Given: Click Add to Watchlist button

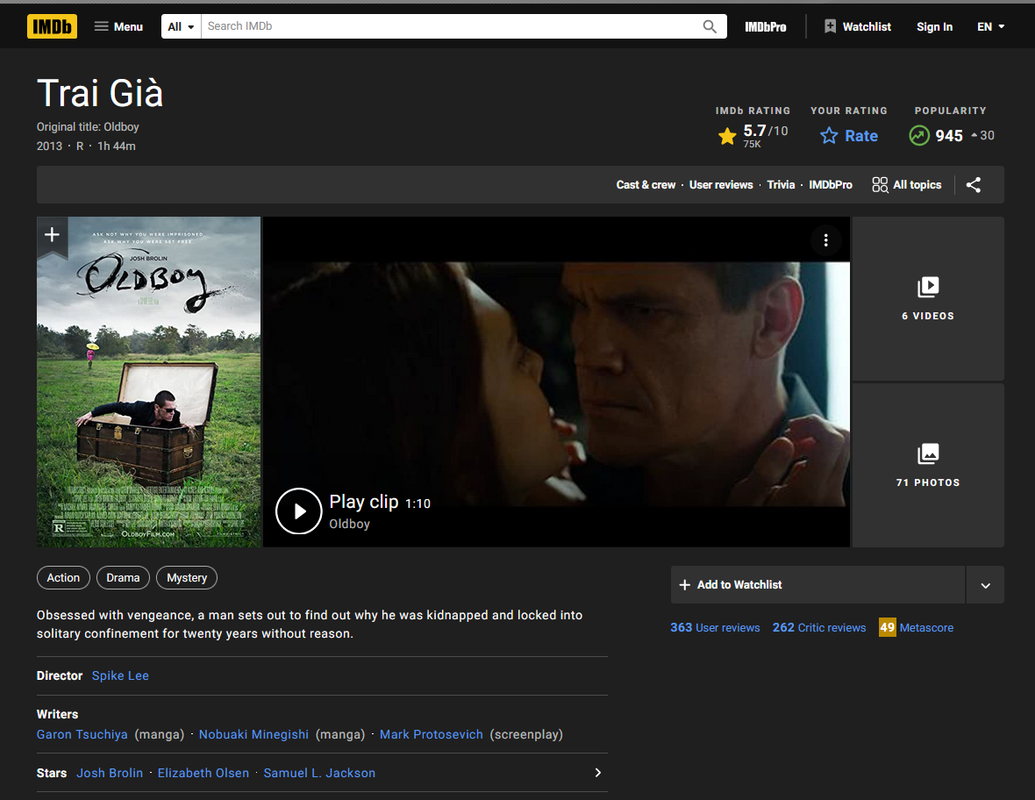Looking at the screenshot, I should coord(818,585).
